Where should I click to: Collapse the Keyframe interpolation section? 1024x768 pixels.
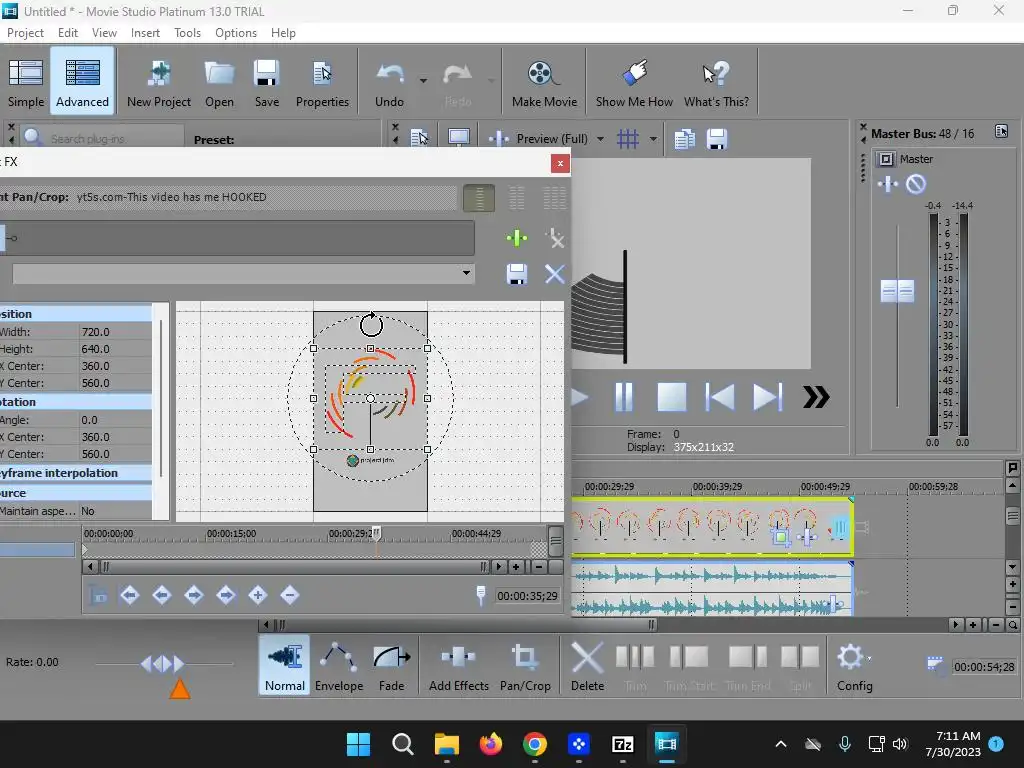76,473
